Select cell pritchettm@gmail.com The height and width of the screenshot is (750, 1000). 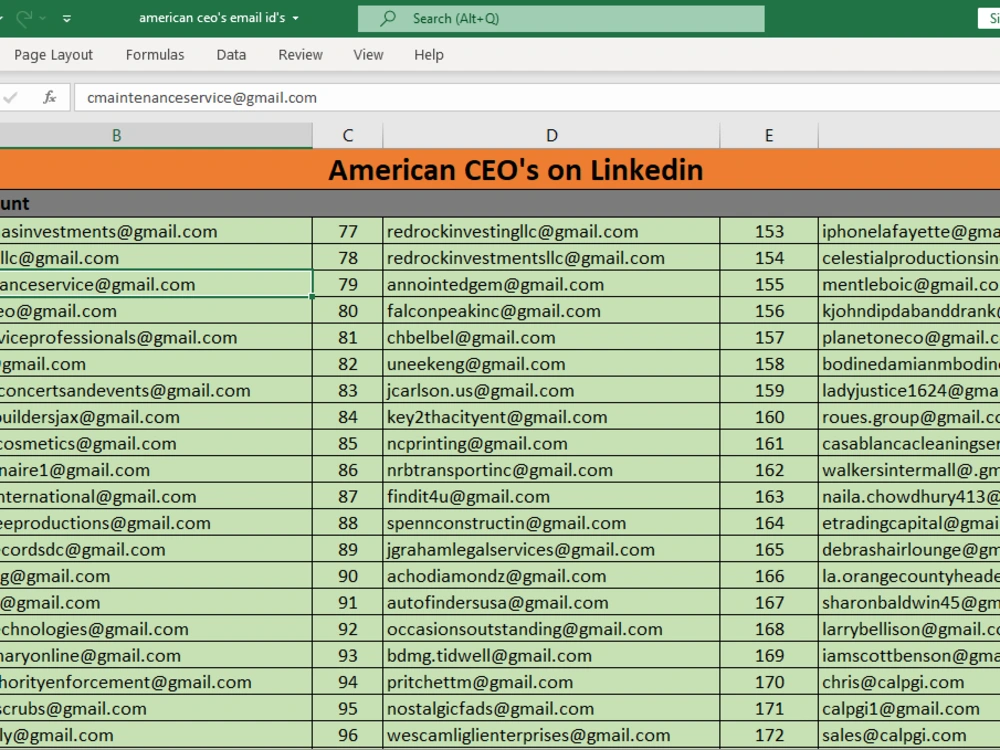[552, 682]
